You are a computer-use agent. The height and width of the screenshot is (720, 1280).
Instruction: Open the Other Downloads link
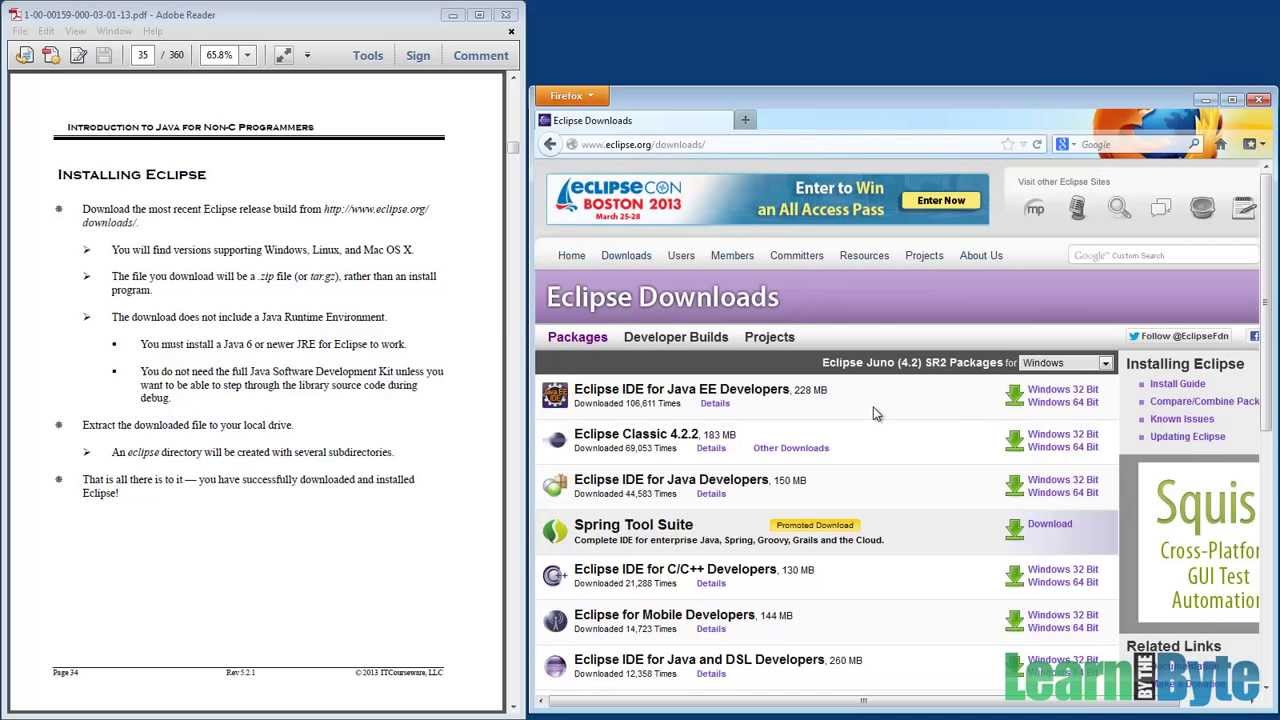point(791,448)
